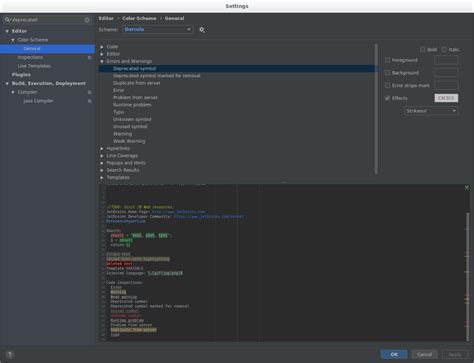The image size is (474, 363).
Task: Disable the Effects checkbox
Action: pos(387,98)
